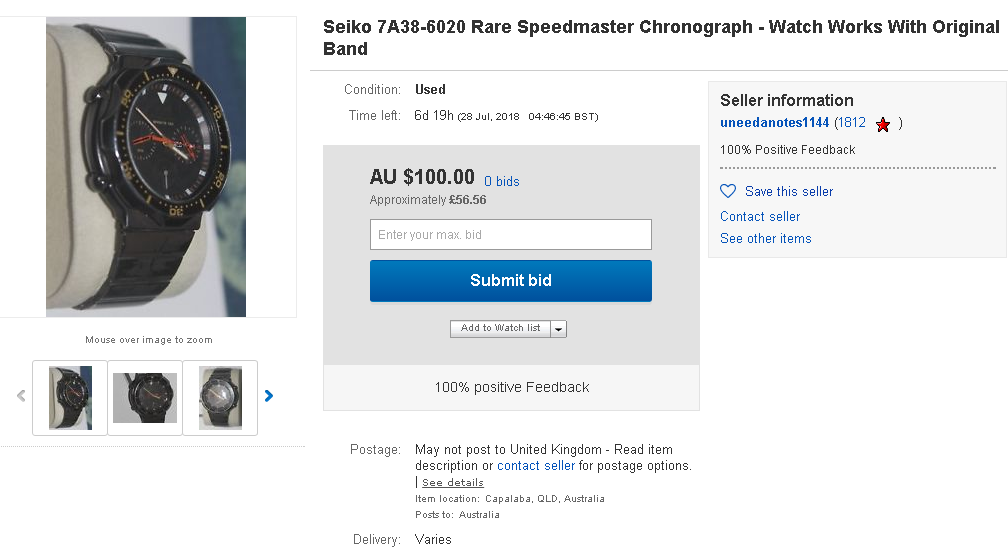
Task: Open the 0 bids link
Action: point(502,181)
